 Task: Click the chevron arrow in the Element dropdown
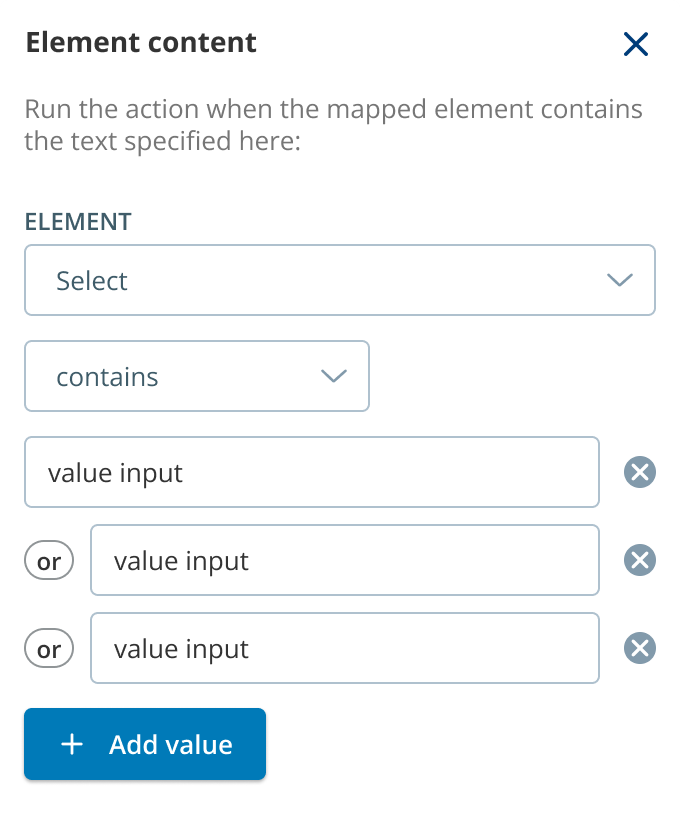pyautogui.click(x=620, y=280)
